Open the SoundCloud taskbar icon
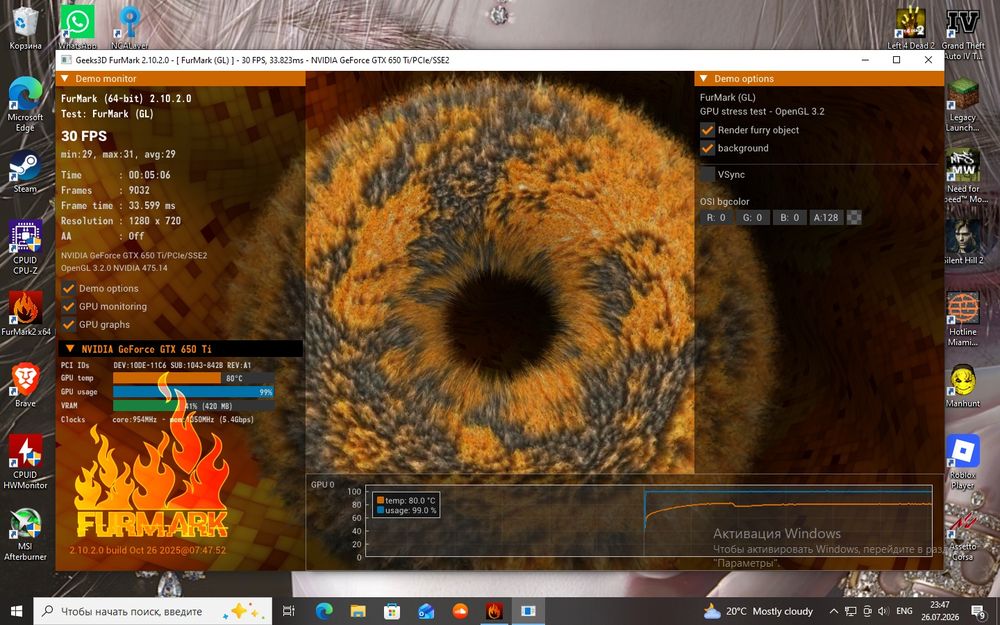The width and height of the screenshot is (1000, 625). (459, 611)
